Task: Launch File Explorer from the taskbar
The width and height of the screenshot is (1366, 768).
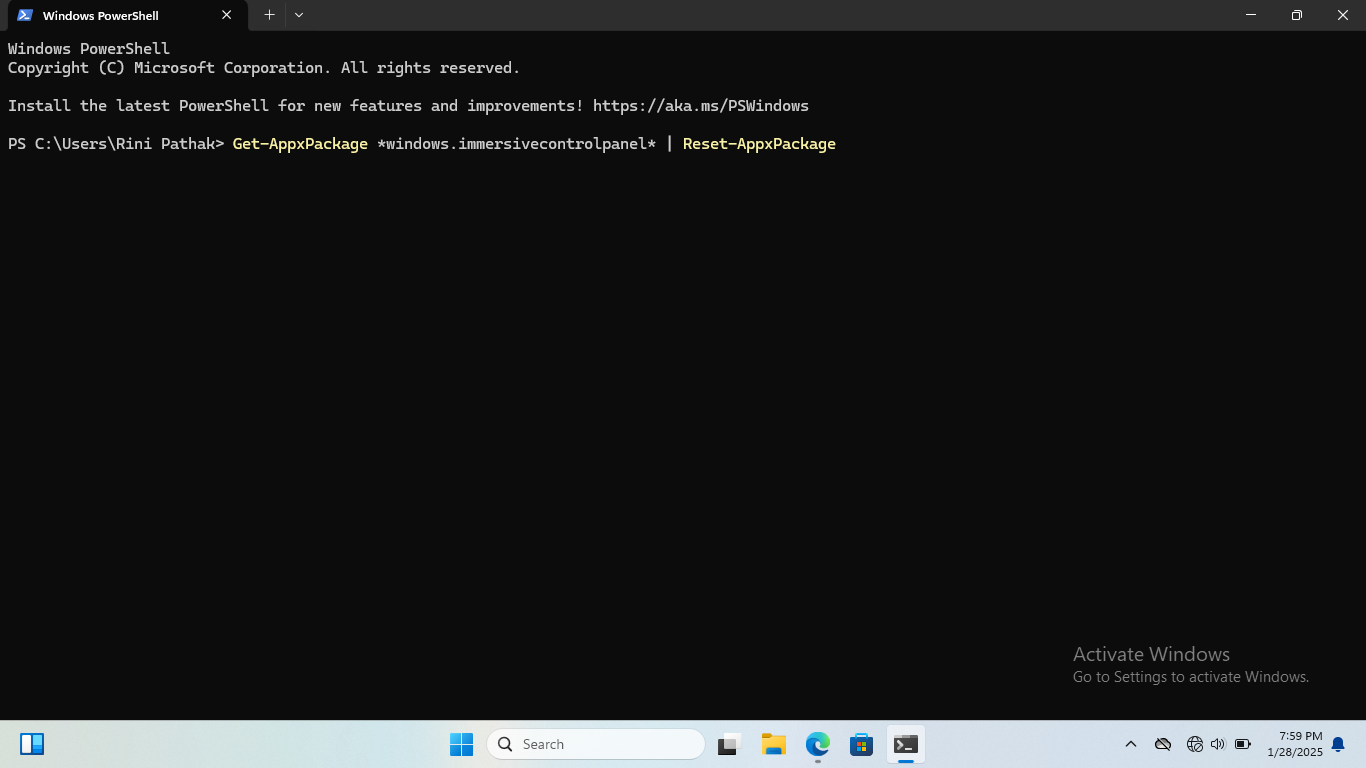Action: pos(773,744)
